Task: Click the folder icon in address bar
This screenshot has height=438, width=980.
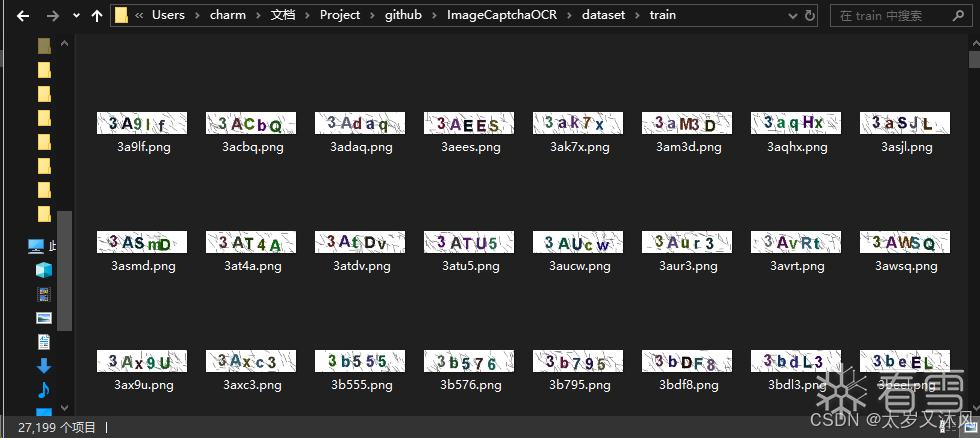Action: (x=121, y=15)
